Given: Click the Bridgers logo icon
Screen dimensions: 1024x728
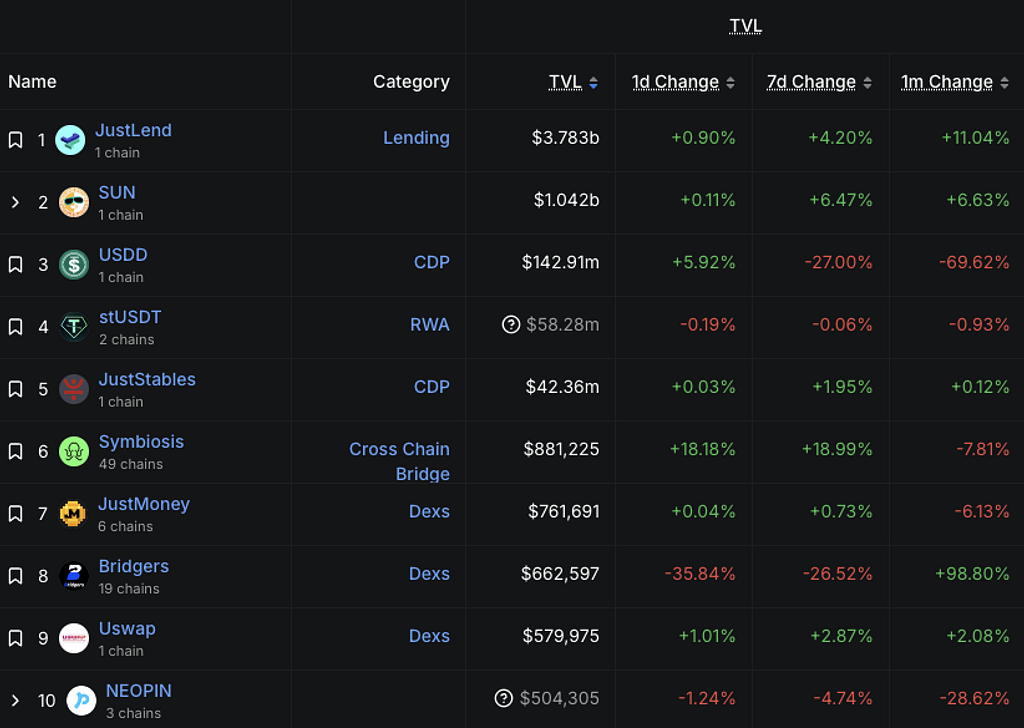Looking at the screenshot, I should (x=73, y=576).
